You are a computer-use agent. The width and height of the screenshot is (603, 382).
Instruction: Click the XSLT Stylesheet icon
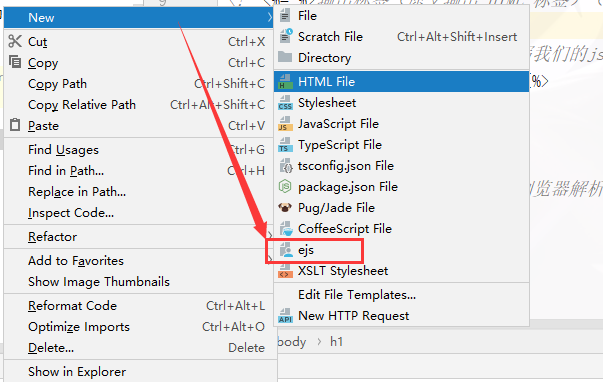[285, 271]
